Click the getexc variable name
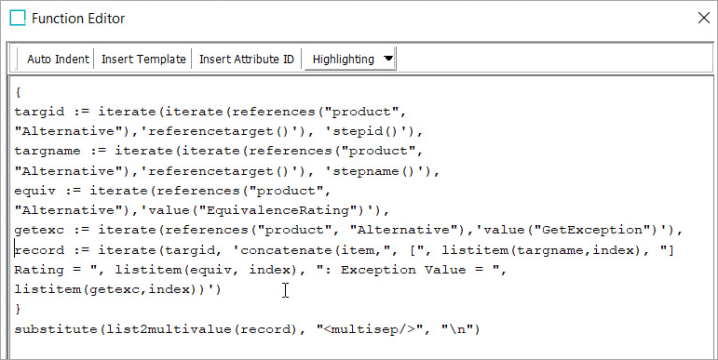The height and width of the screenshot is (360, 718). pyautogui.click(x=39, y=230)
